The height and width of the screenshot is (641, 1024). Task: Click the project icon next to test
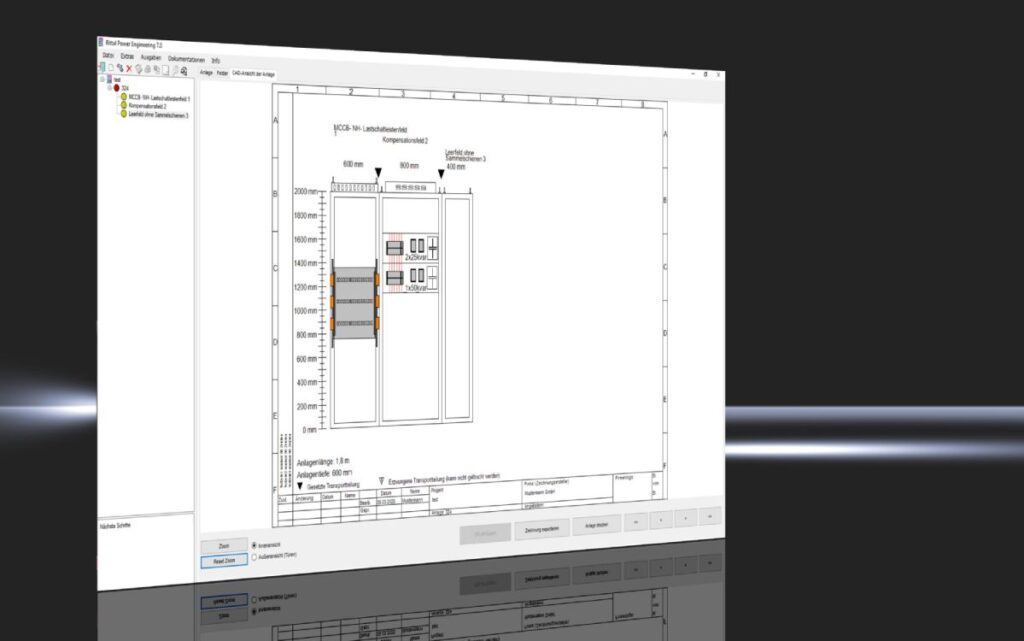point(109,79)
